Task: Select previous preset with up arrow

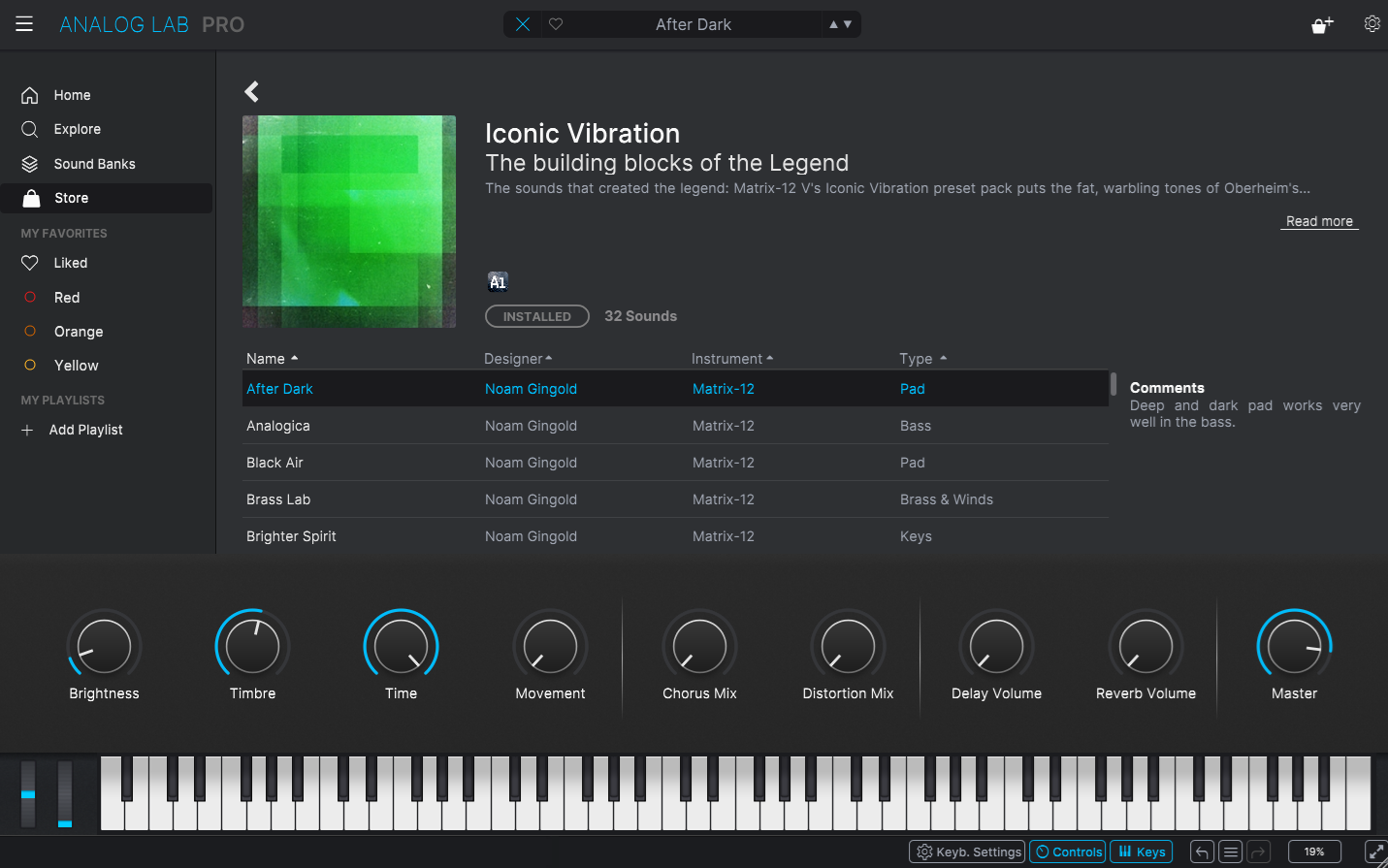Action: [x=833, y=24]
